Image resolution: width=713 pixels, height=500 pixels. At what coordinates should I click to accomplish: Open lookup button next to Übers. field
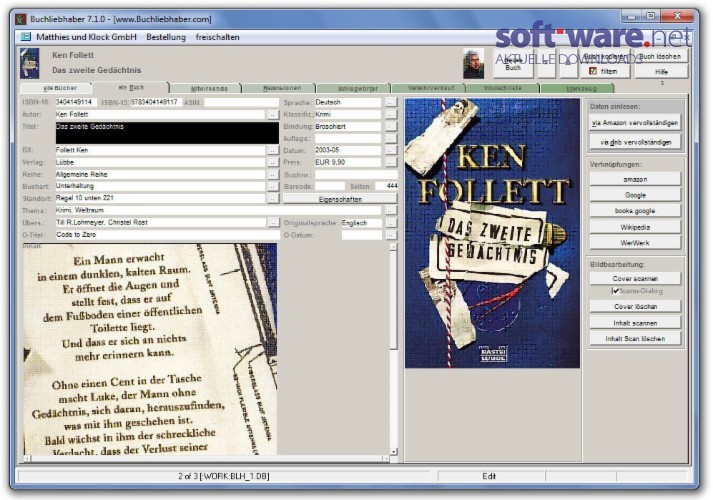pyautogui.click(x=273, y=223)
